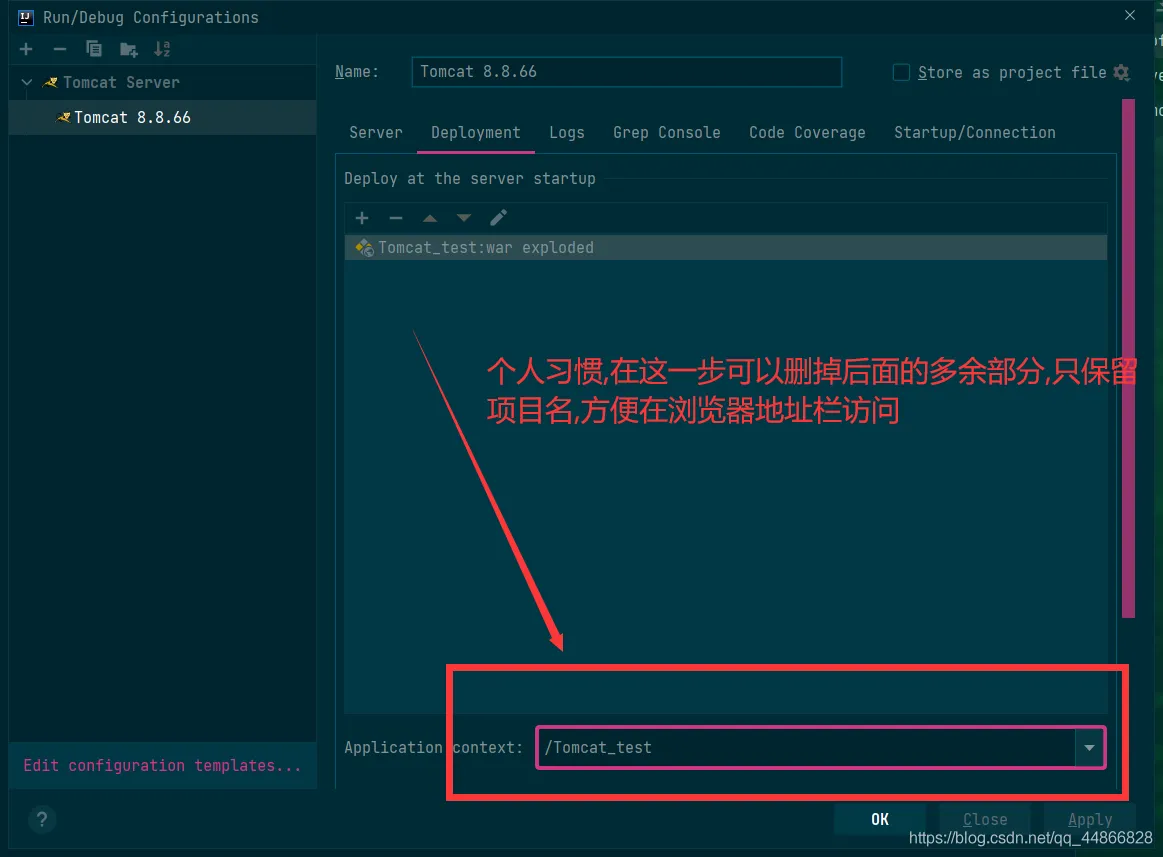This screenshot has height=857, width=1163.
Task: Switch to the Server tab
Action: coord(375,133)
